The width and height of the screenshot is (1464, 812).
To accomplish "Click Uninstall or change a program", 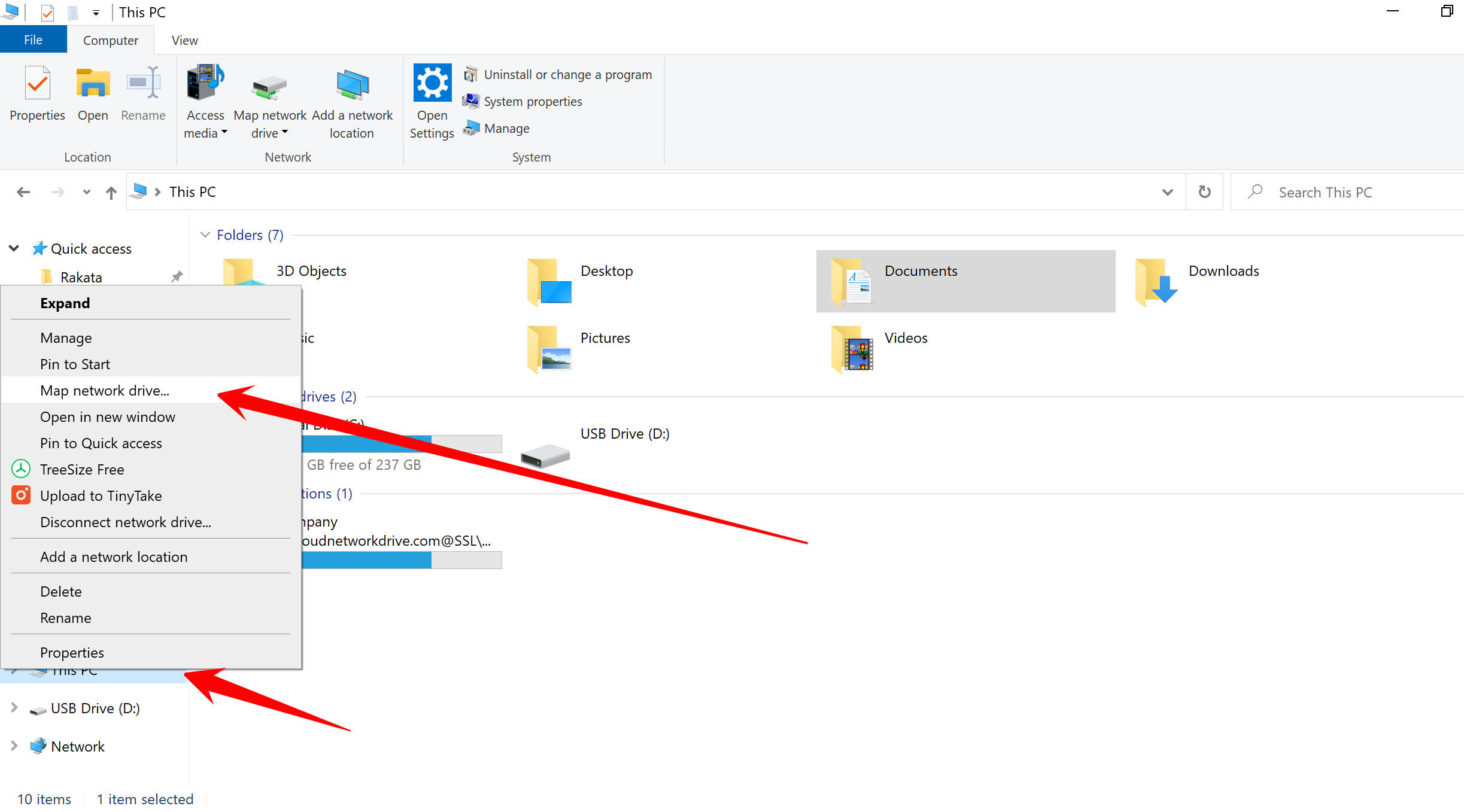I will point(567,75).
